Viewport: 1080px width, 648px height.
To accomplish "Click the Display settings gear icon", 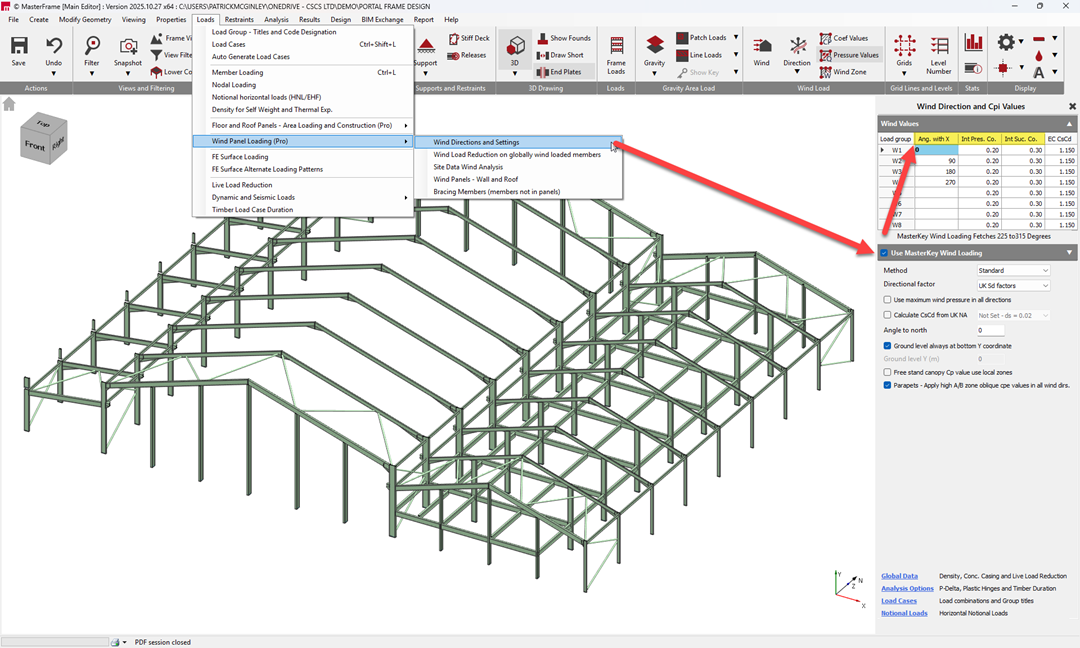I will tap(1006, 42).
